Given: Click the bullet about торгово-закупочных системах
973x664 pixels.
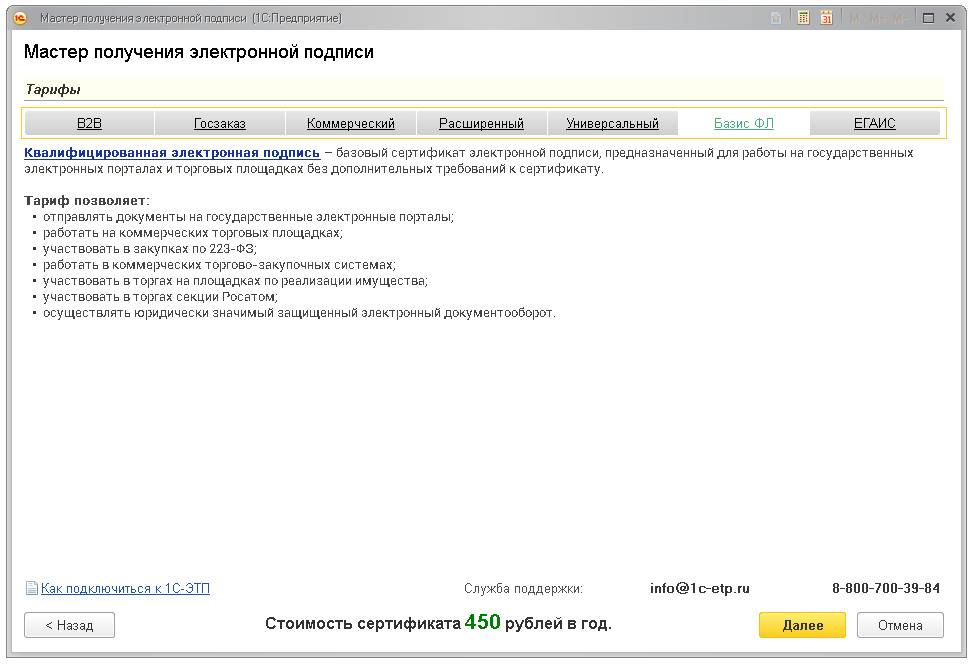Looking at the screenshot, I should coord(219,265).
